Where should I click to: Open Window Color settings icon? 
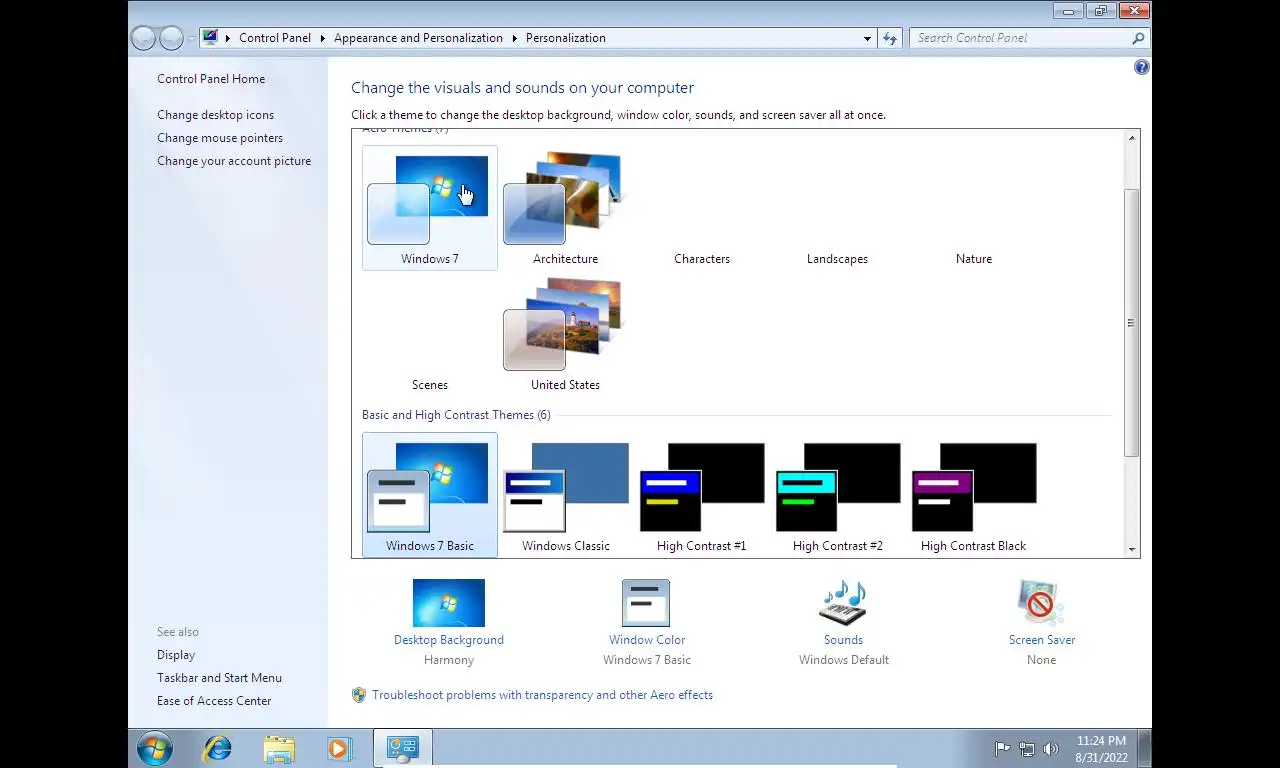point(646,603)
